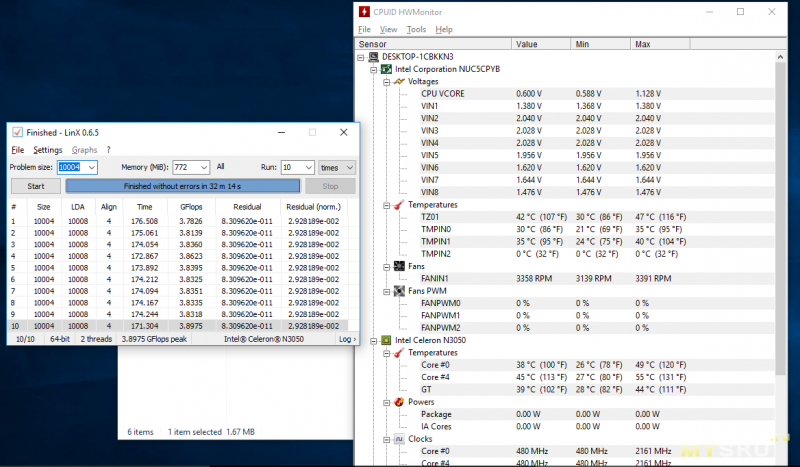The height and width of the screenshot is (467, 800).
Task: Click the Sensor column header
Action: (x=433, y=44)
